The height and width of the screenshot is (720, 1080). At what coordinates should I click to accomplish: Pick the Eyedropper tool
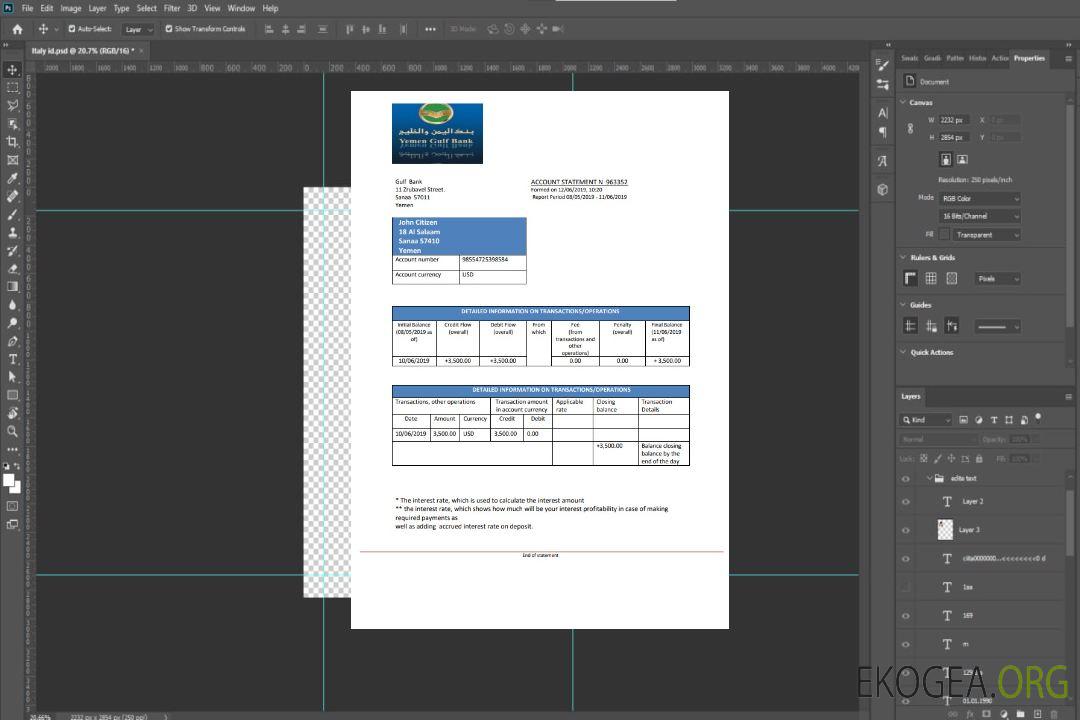click(12, 178)
